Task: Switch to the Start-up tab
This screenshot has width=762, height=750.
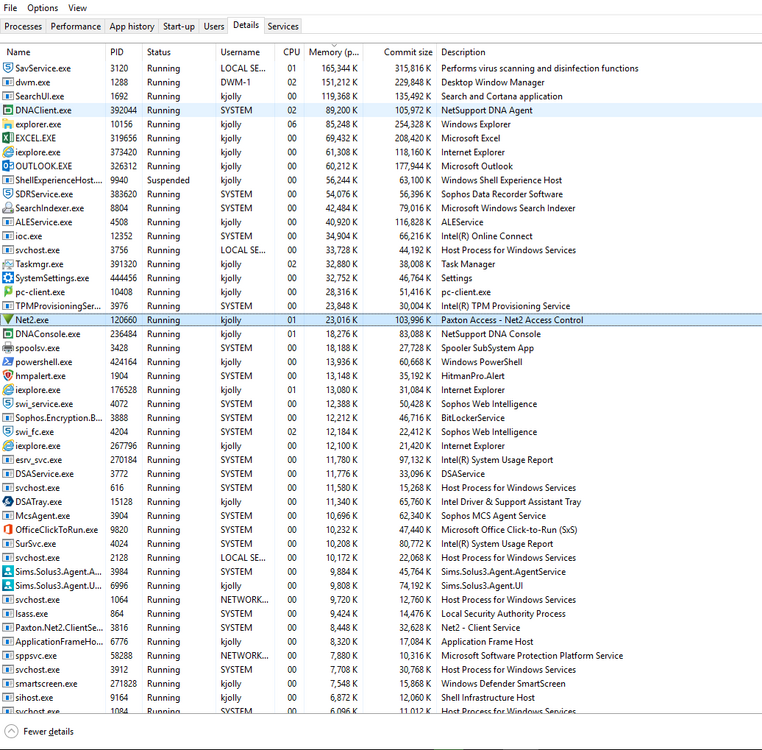Action: tap(179, 26)
